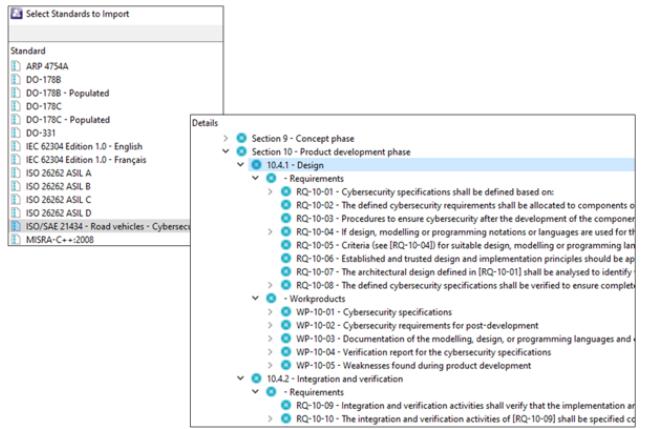The height and width of the screenshot is (429, 648).
Task: Click the document icon beside DO-178C
Action: pos(16,106)
